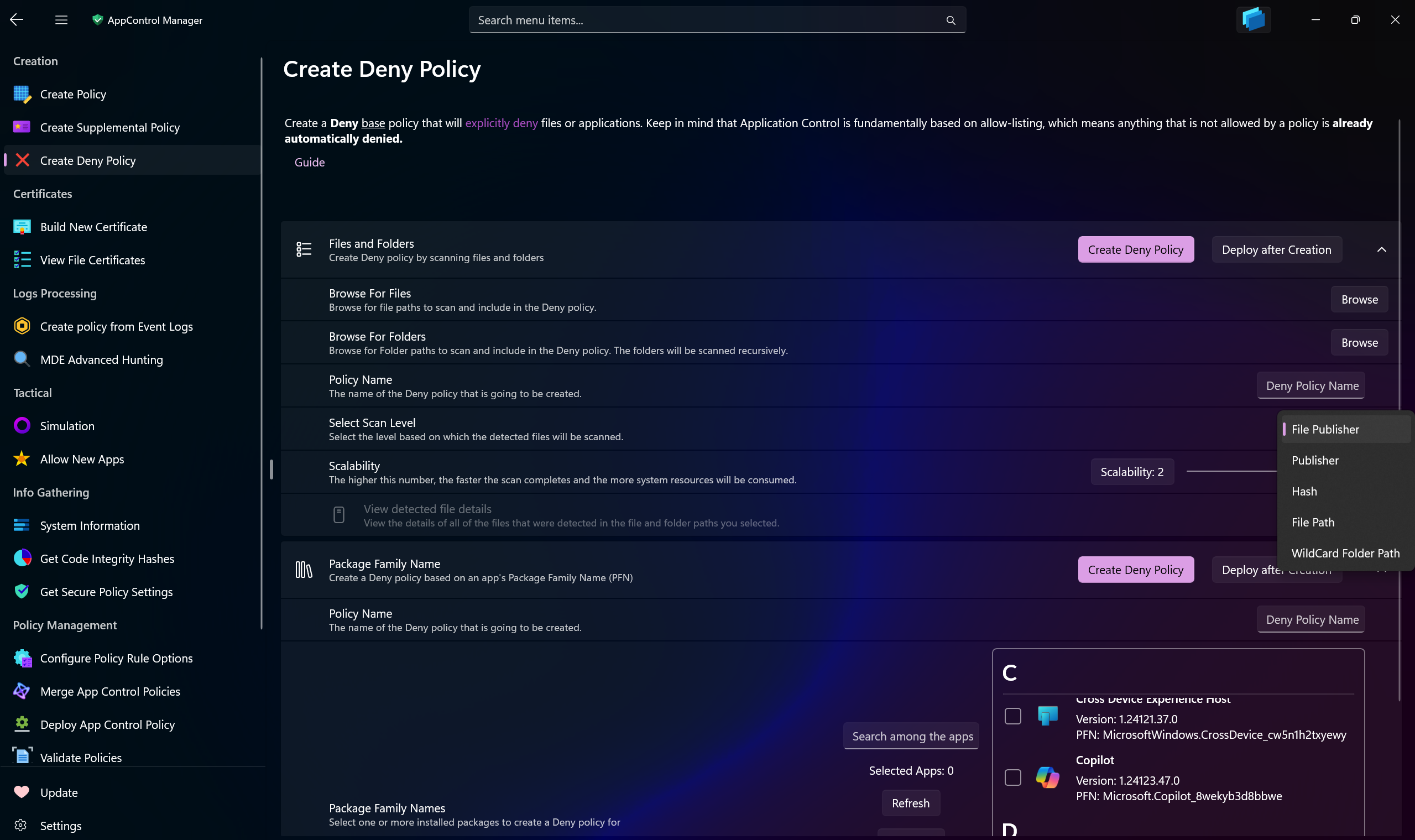This screenshot has width=1415, height=840.
Task: Toggle checkbox for Cross Device Experience Host
Action: click(x=1013, y=716)
